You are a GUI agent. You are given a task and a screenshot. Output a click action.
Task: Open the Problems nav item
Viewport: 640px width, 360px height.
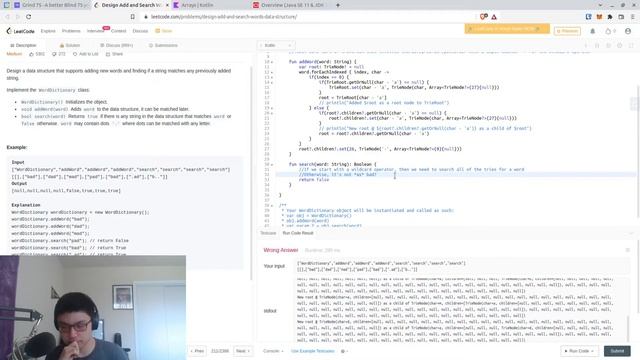[71, 31]
